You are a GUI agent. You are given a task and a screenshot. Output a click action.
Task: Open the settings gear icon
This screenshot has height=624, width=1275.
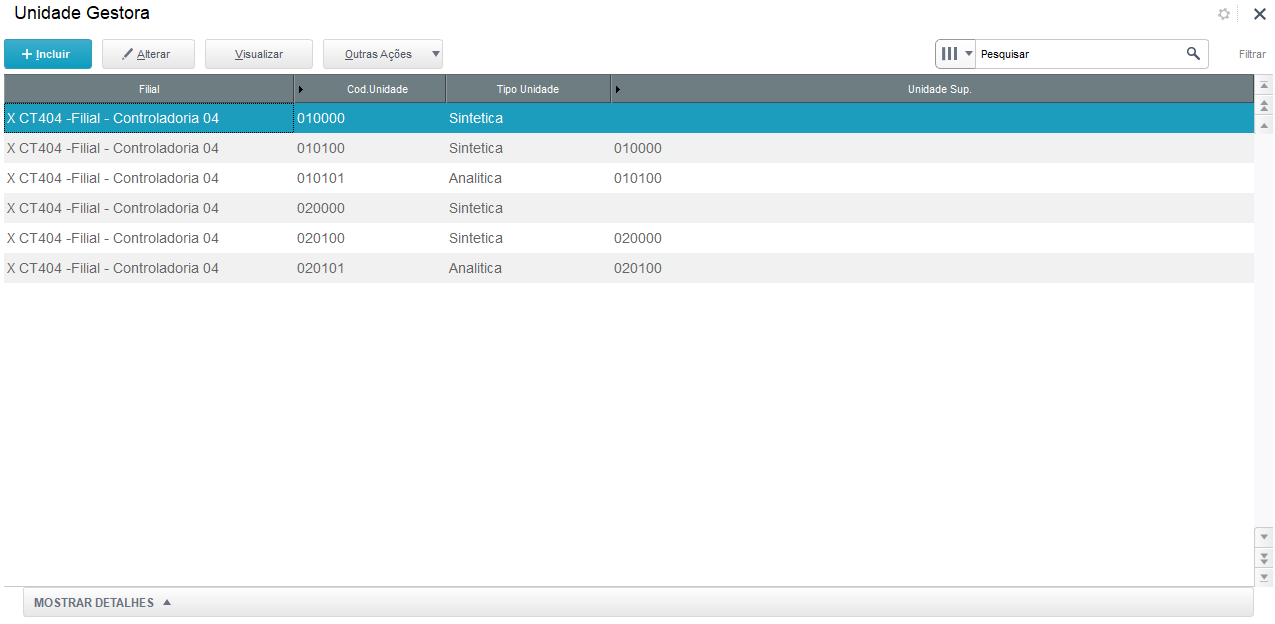point(1223,14)
